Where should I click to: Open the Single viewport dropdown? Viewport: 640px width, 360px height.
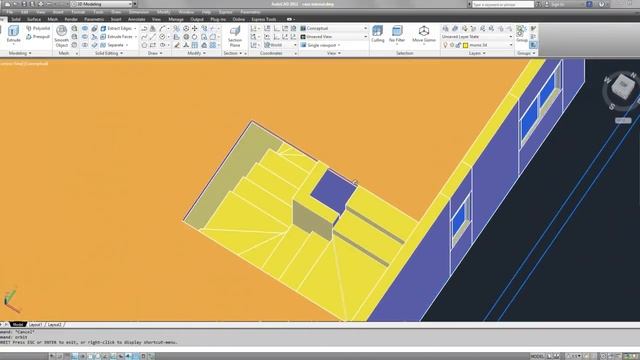[321, 45]
